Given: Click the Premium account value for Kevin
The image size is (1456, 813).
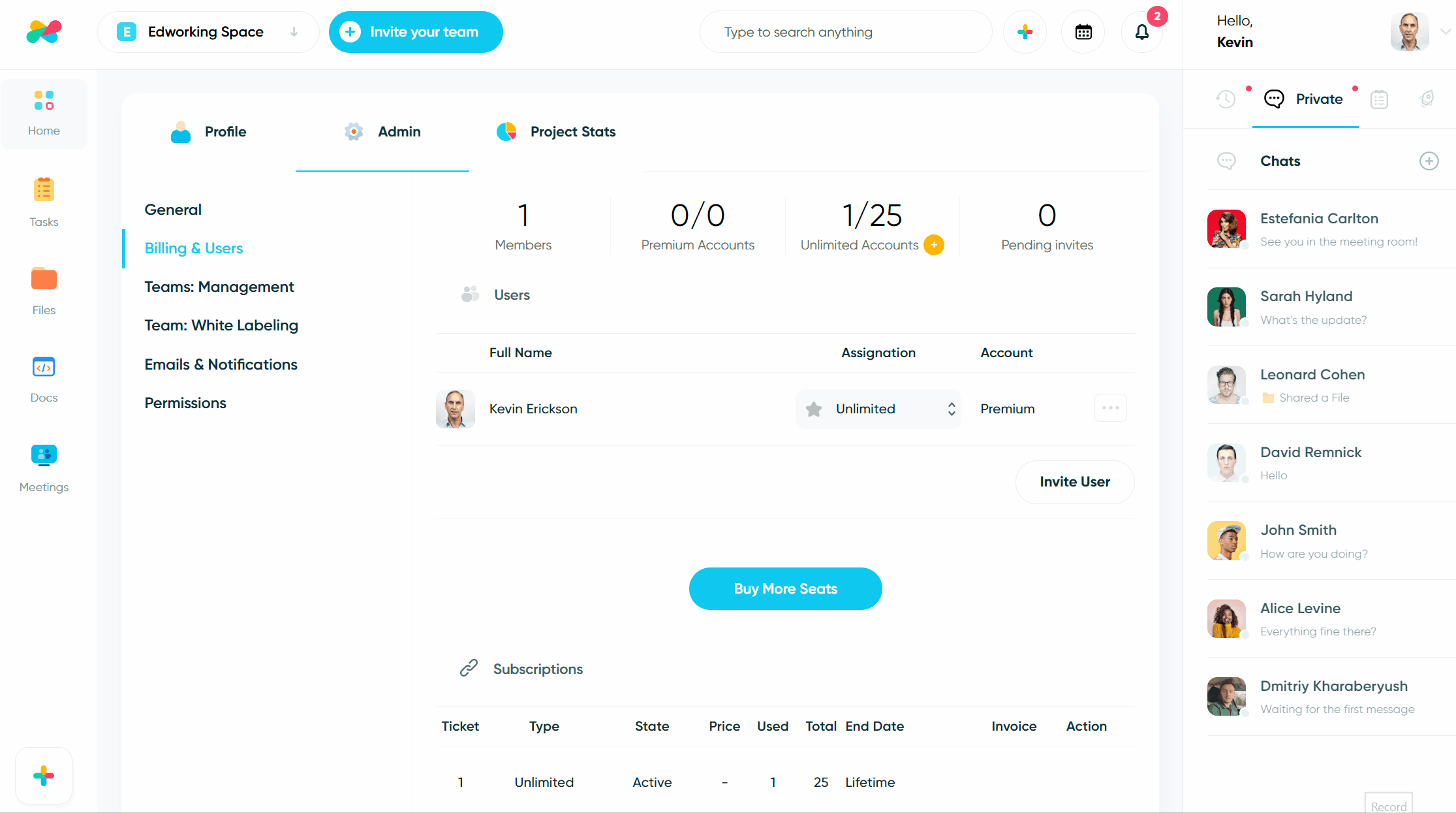Looking at the screenshot, I should pos(1008,409).
